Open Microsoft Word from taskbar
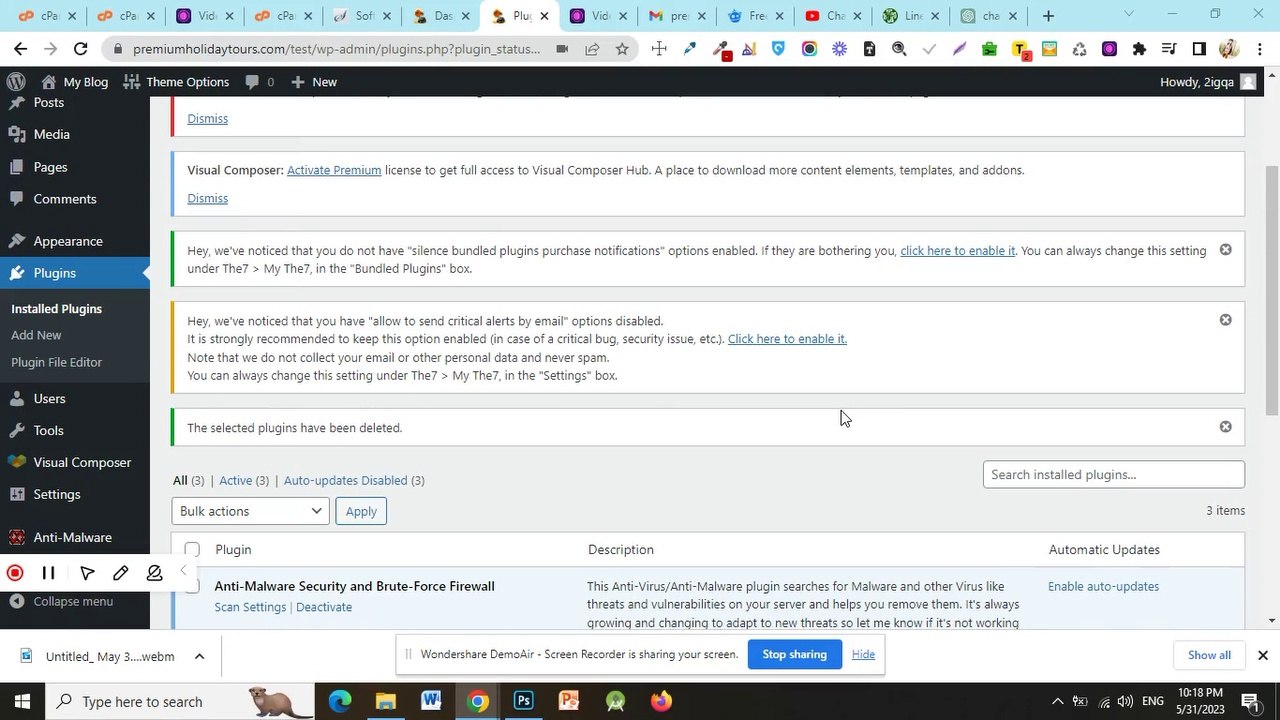This screenshot has width=1280, height=720. coord(431,701)
